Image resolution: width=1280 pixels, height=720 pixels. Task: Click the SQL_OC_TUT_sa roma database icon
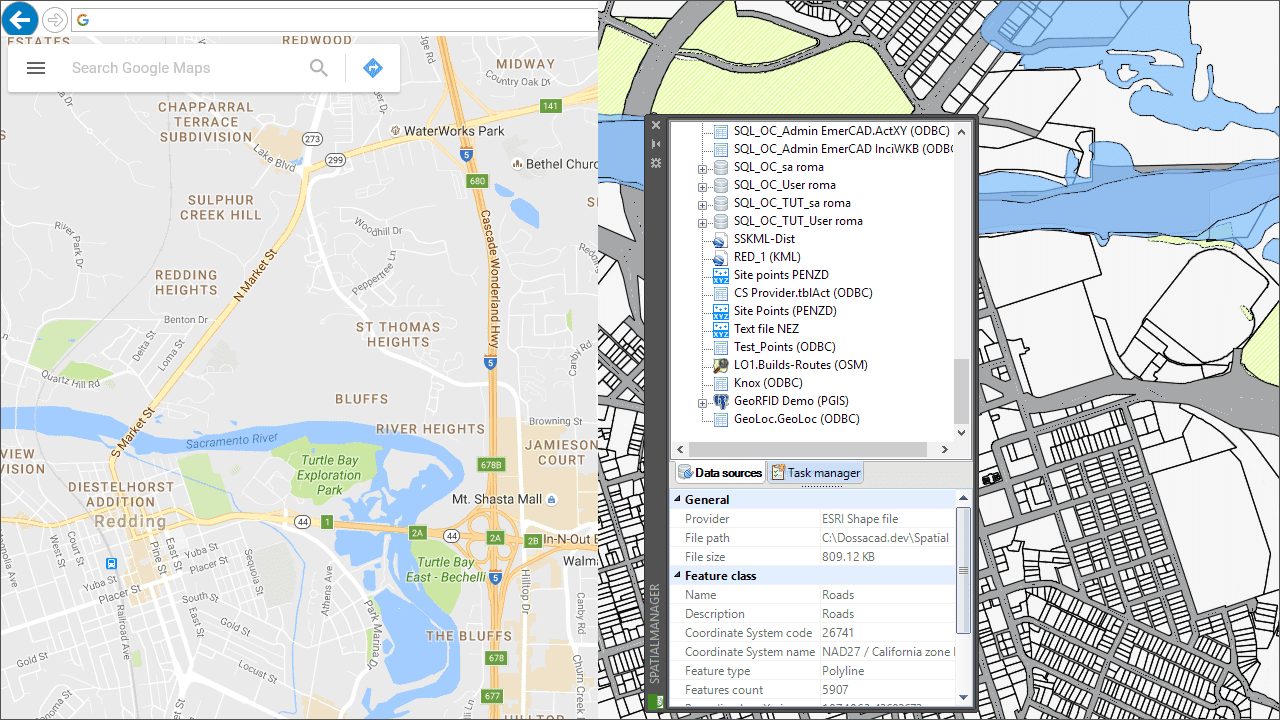tap(721, 203)
